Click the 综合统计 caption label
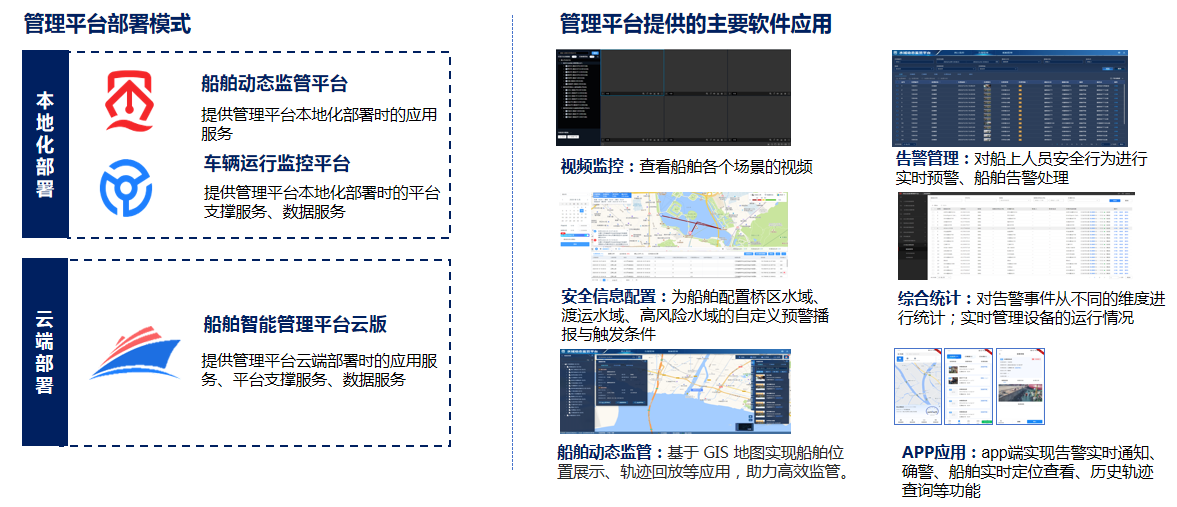The image size is (1177, 507). click(934, 299)
